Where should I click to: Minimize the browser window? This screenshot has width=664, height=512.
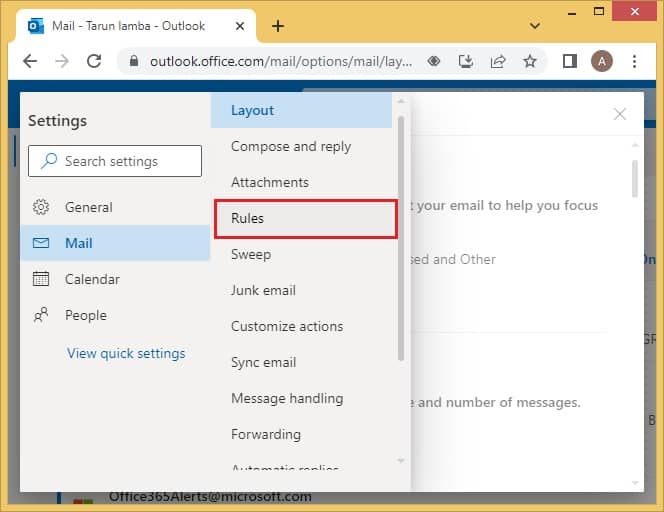[572, 13]
